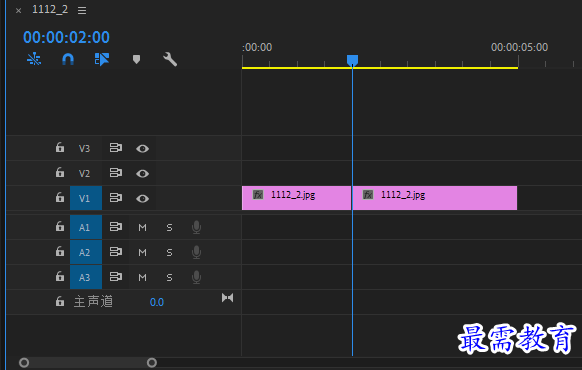The height and width of the screenshot is (370, 582).
Task: Hide track V2 output with eye
Action: point(142,174)
